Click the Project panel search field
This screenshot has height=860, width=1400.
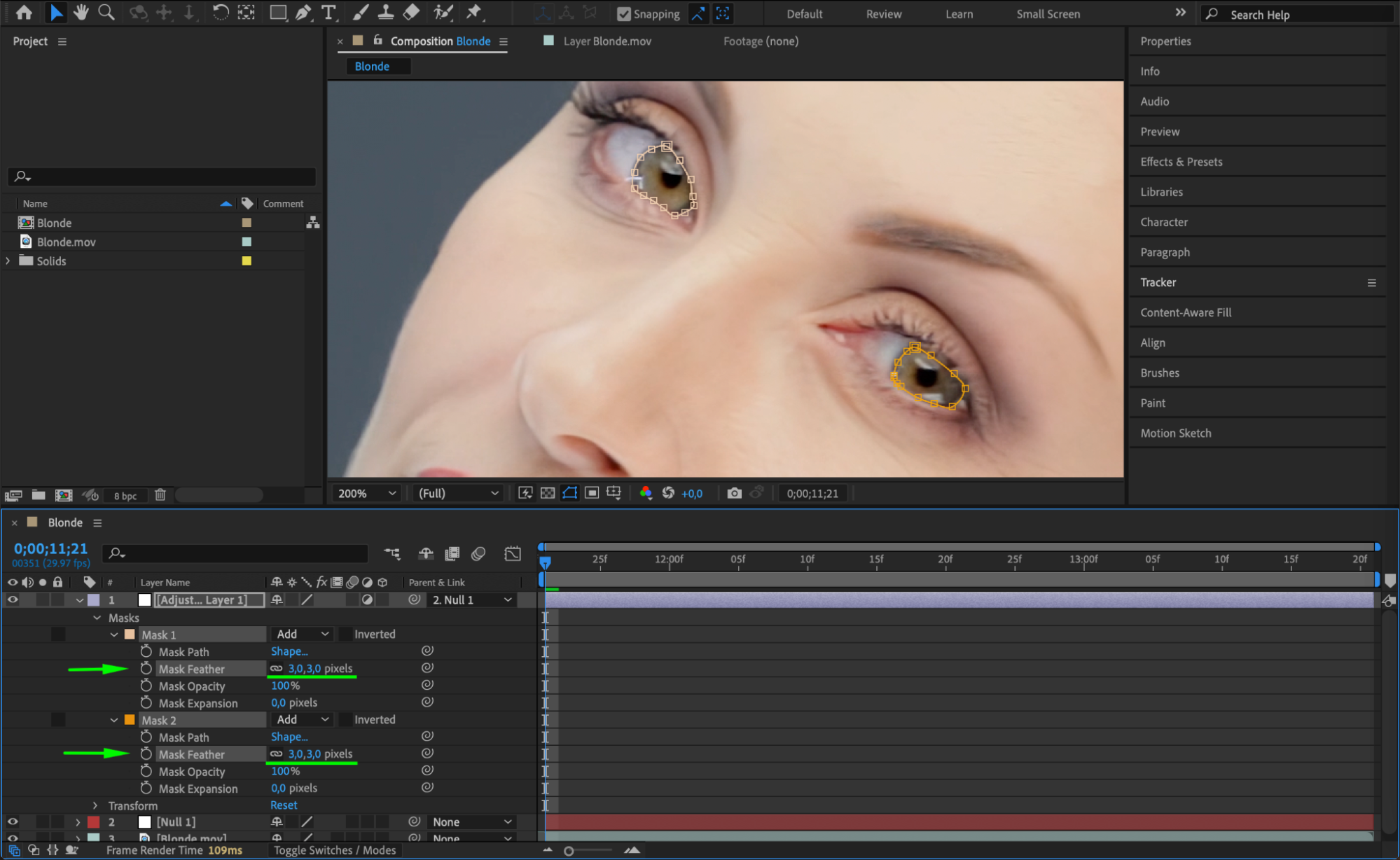[x=162, y=176]
